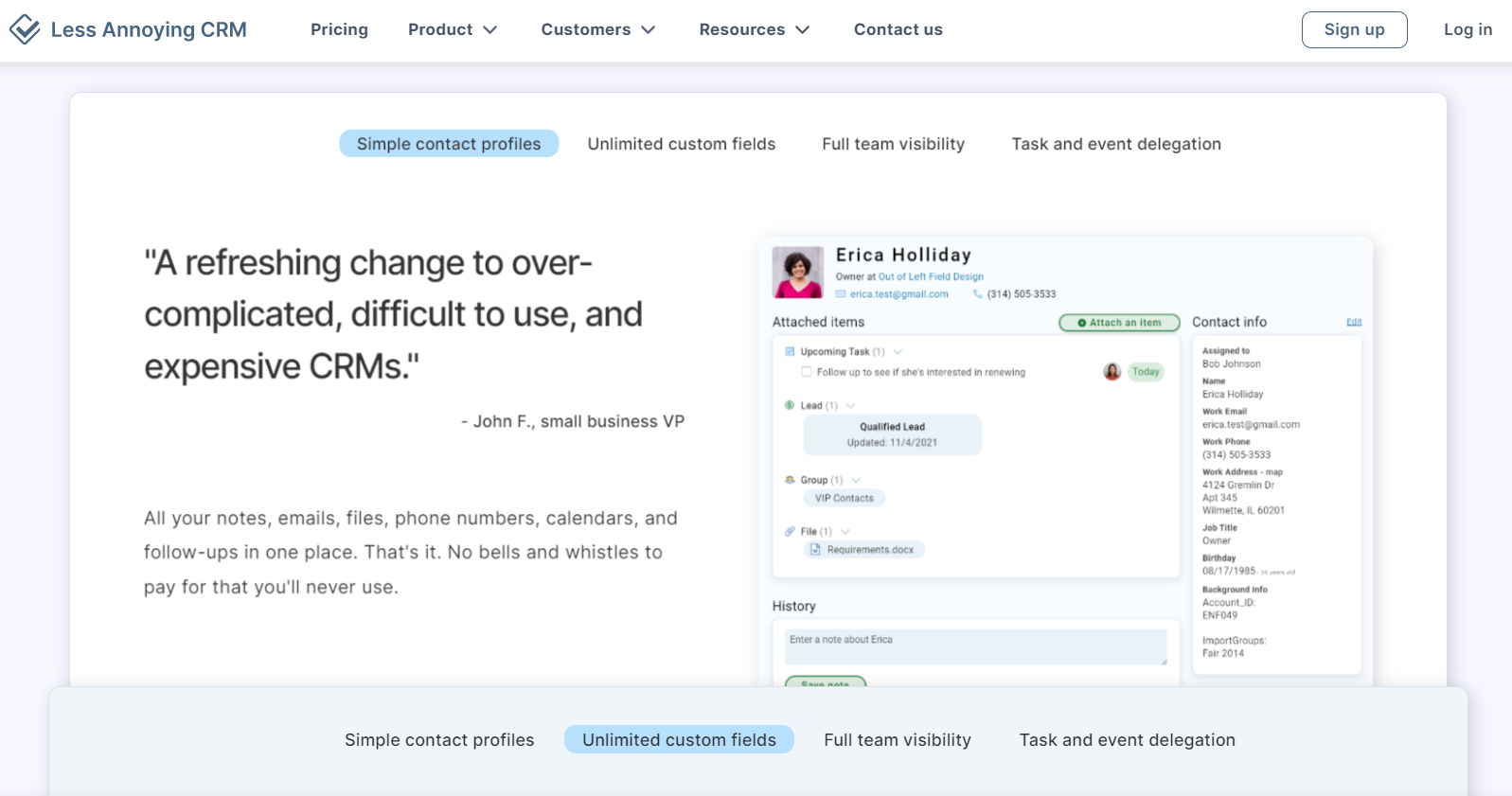Click the 'ENF049' account ID value
The height and width of the screenshot is (796, 1512).
pos(1219,615)
